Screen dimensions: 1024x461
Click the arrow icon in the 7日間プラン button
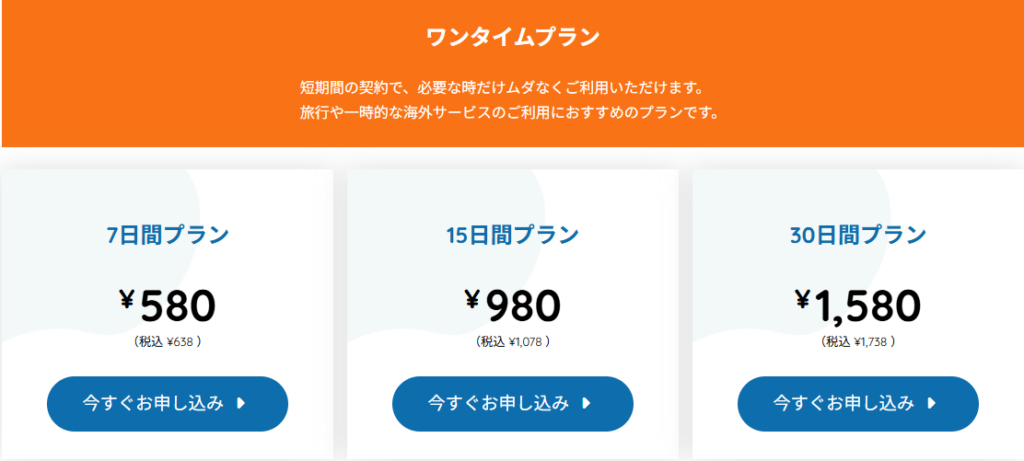(241, 404)
